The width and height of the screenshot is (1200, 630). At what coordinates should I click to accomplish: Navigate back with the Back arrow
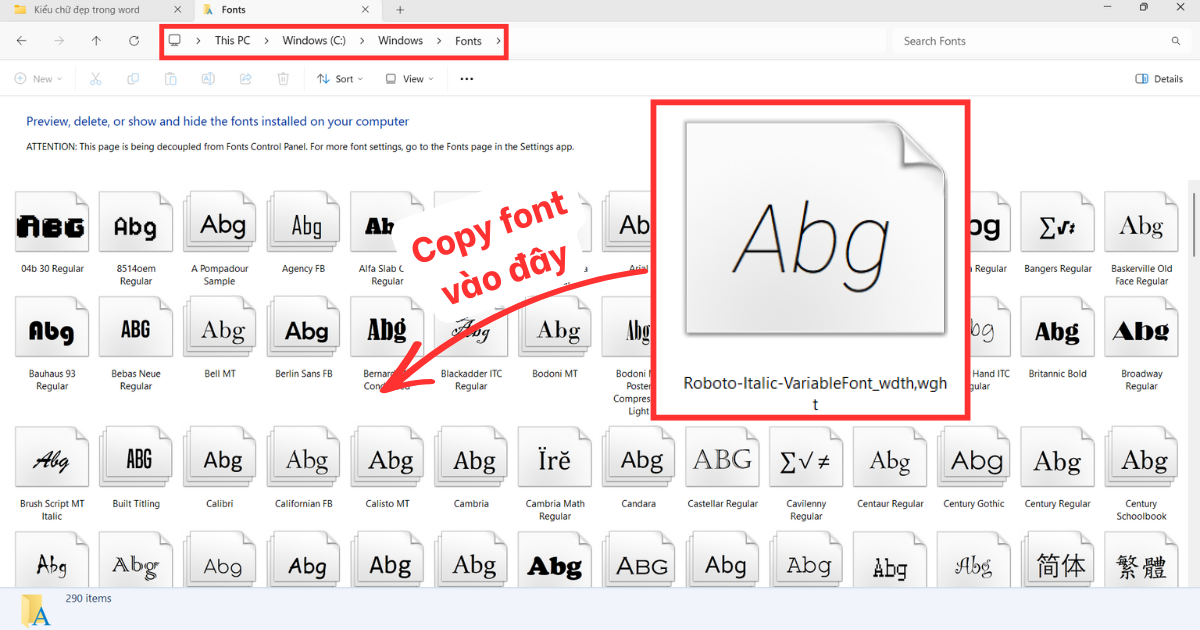coord(22,41)
